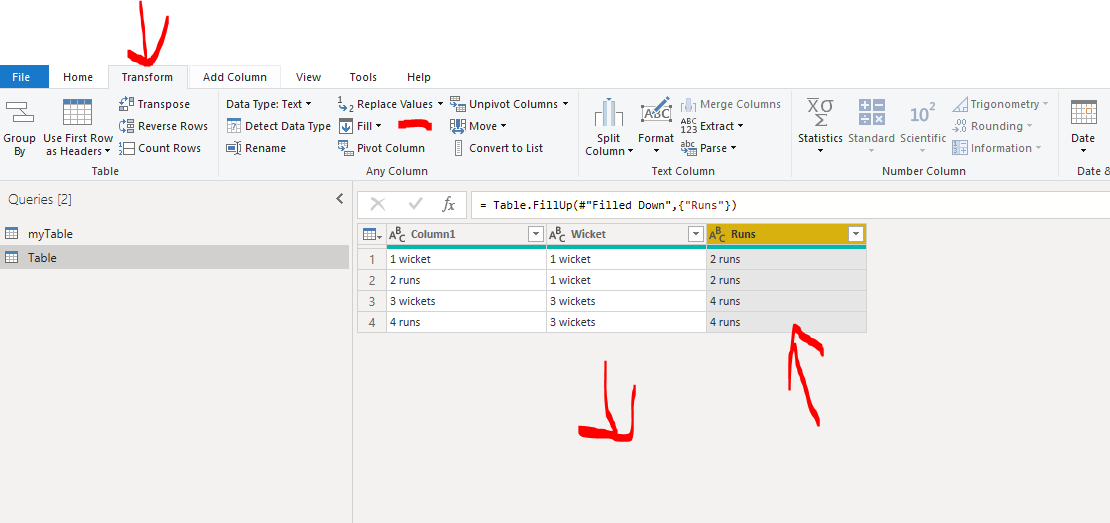Click Count Rows in the ribbon
The width and height of the screenshot is (1110, 523).
159,148
